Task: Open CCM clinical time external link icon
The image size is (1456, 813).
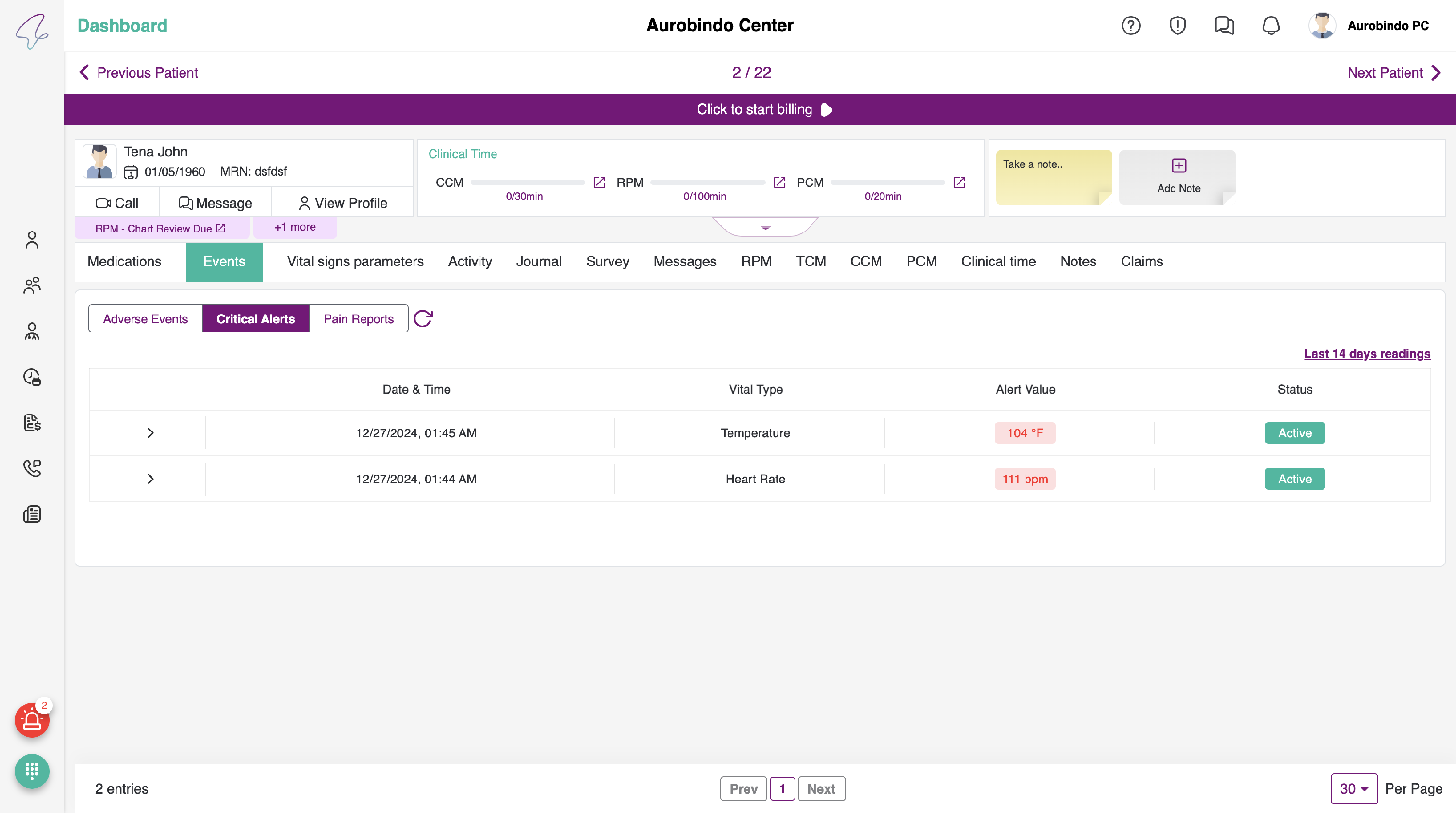Action: coord(599,183)
